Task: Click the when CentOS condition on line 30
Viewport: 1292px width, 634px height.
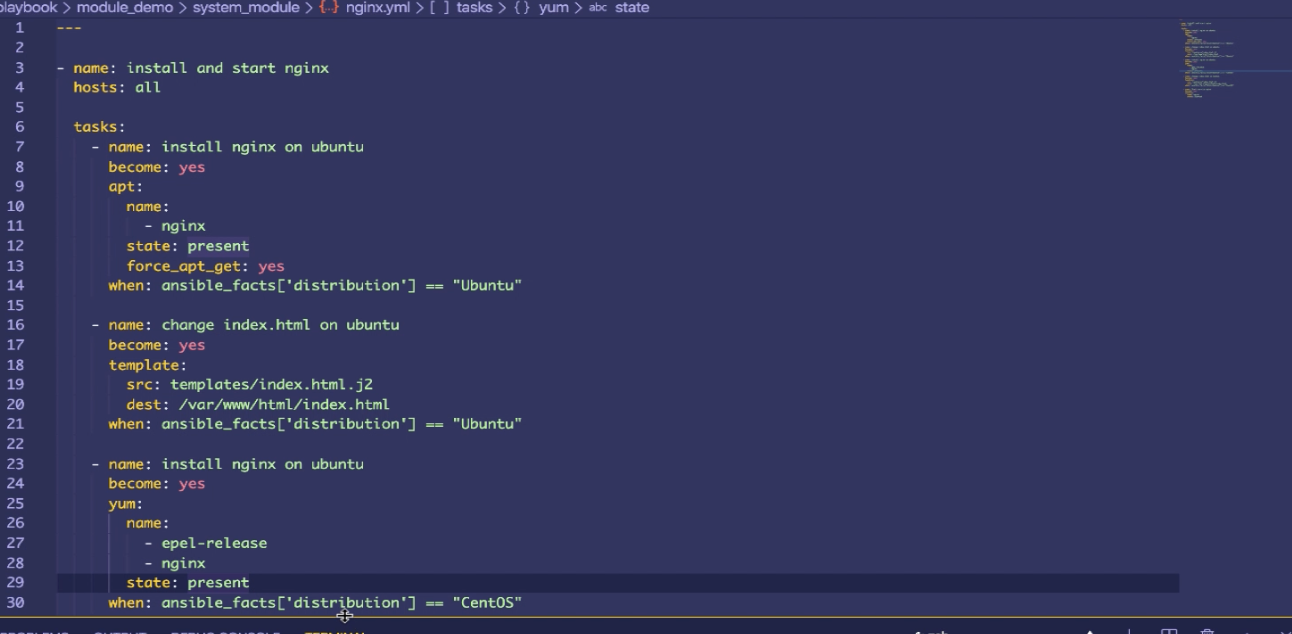Action: [x=315, y=603]
